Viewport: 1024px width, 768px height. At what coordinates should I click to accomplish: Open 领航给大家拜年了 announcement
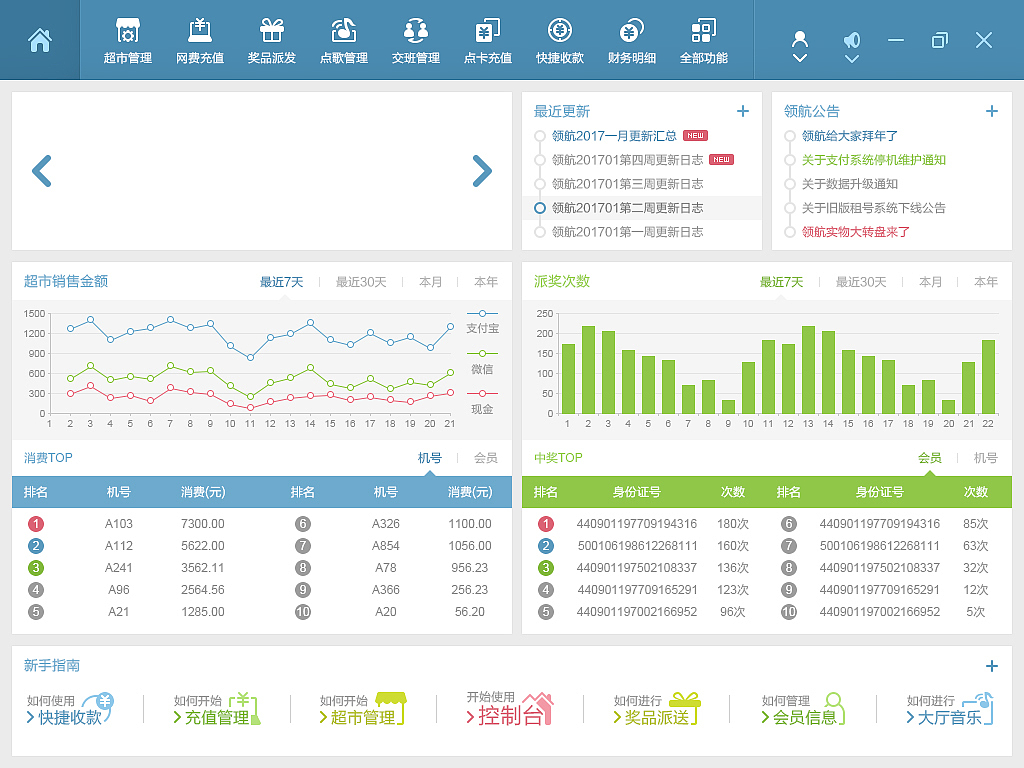click(x=850, y=136)
